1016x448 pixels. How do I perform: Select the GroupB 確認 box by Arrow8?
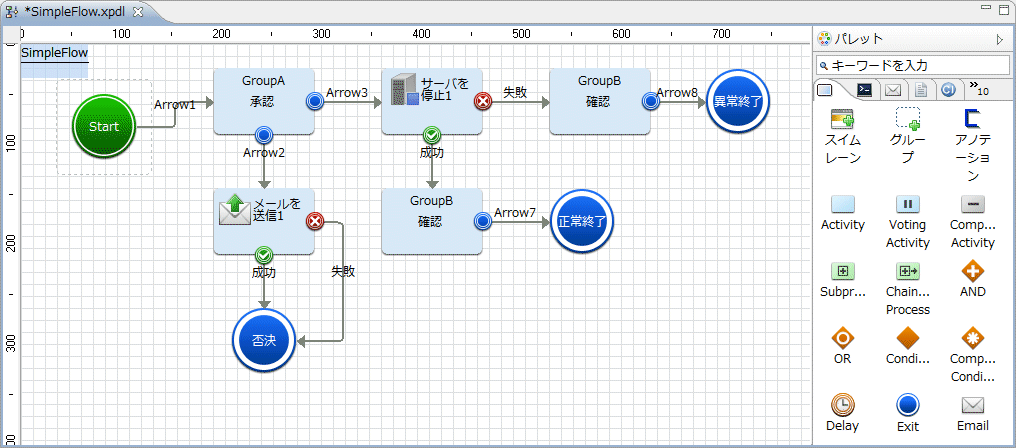[600, 101]
